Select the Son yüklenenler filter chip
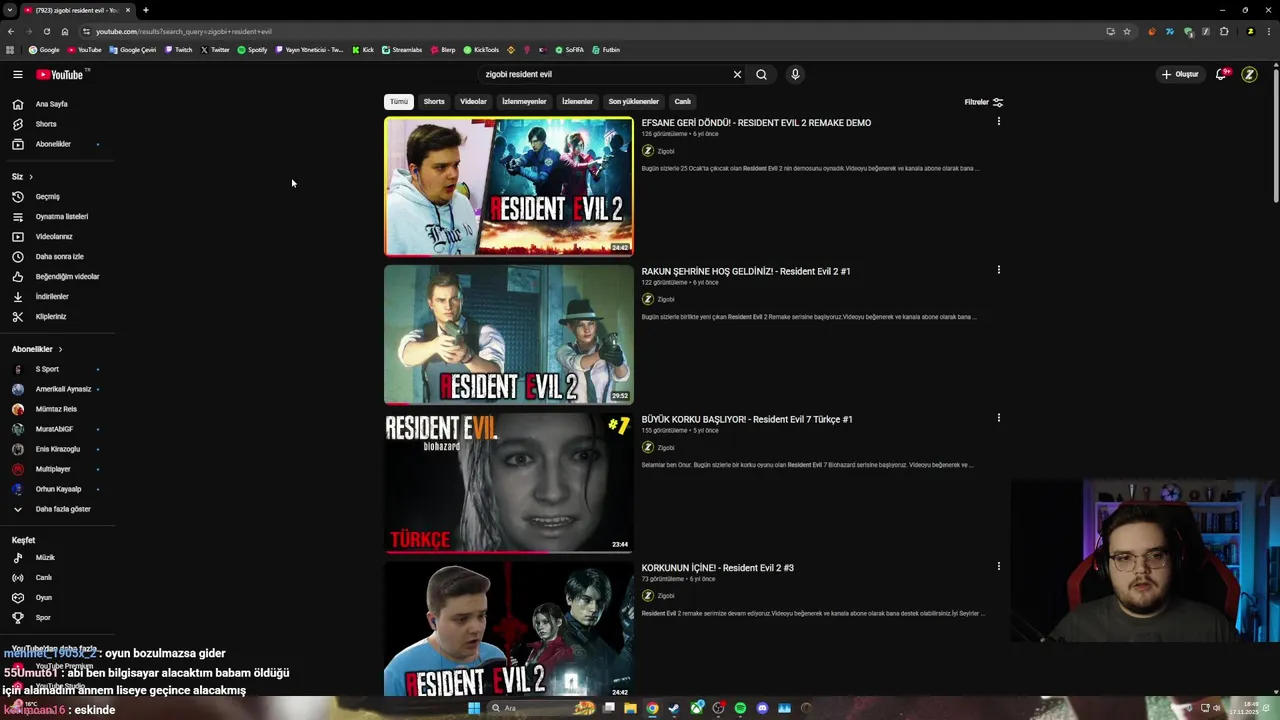The width and height of the screenshot is (1280, 720). coord(633,101)
